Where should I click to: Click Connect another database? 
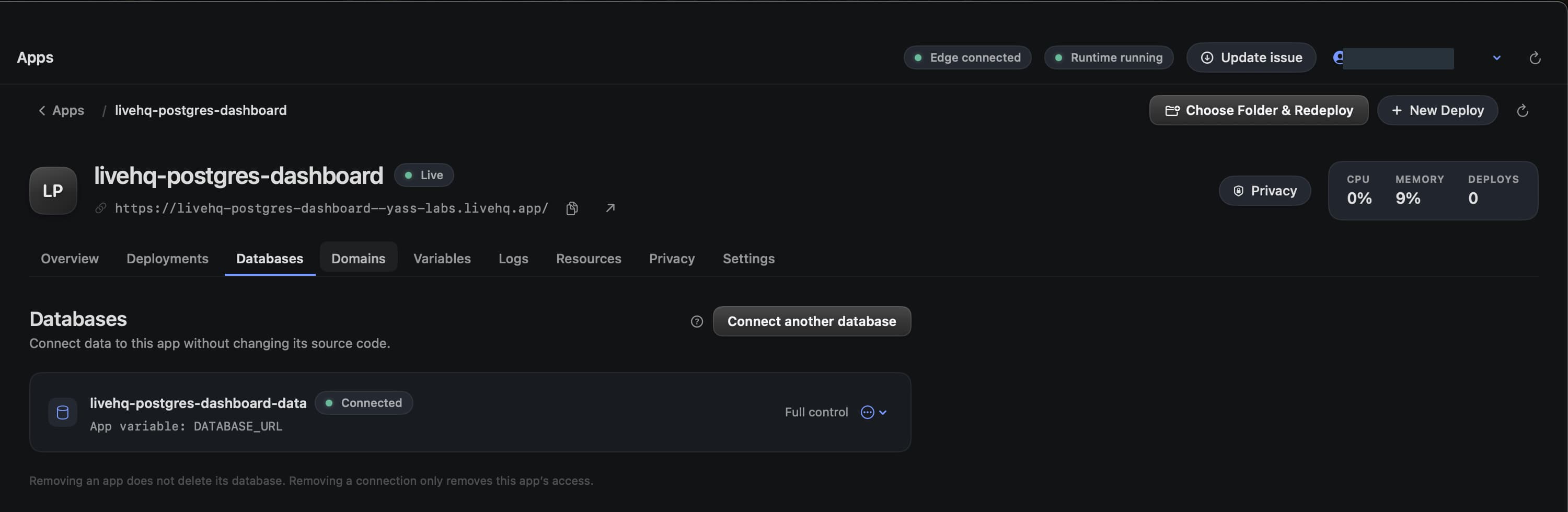pos(811,321)
